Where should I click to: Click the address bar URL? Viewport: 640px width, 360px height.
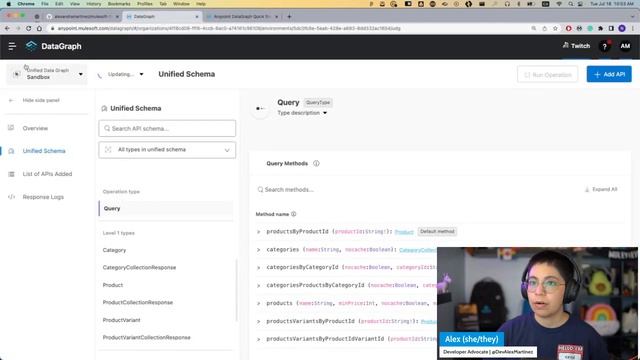tap(229, 28)
